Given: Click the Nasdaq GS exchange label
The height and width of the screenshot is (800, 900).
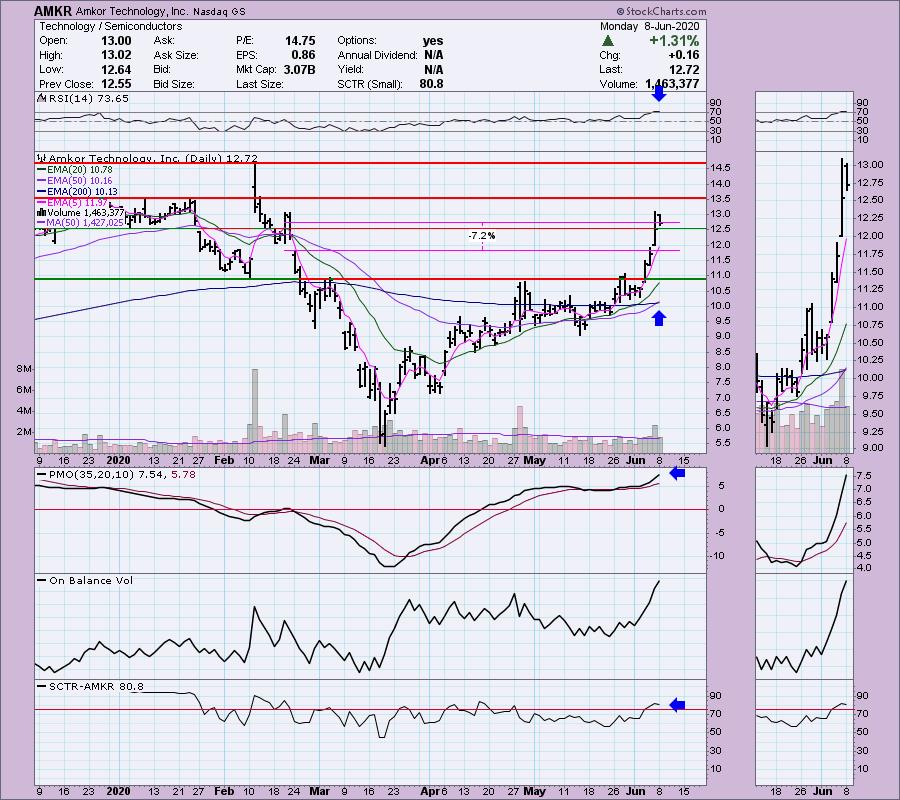Looking at the screenshot, I should pyautogui.click(x=219, y=11).
